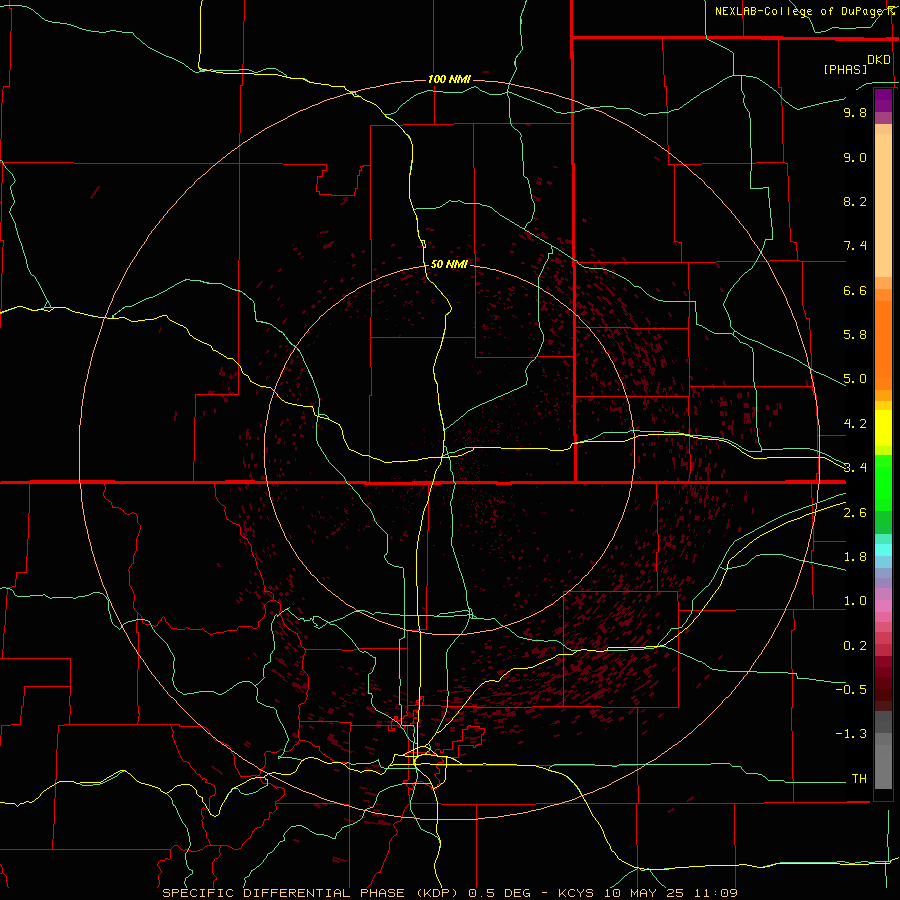The width and height of the screenshot is (900, 900).
Task: Pick the cyan segment of the color bar
Action: point(883,550)
